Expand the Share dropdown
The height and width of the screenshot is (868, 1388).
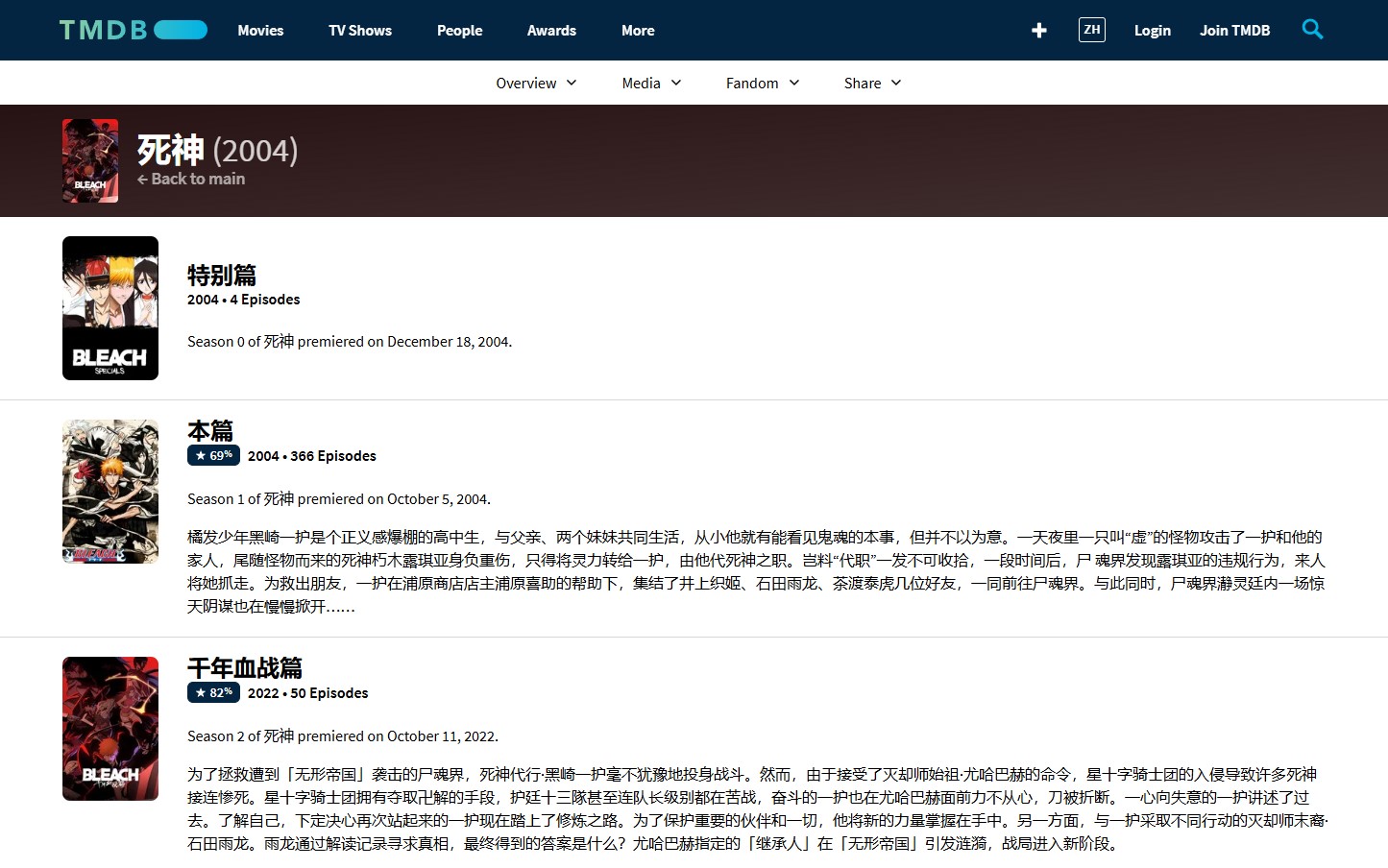(872, 84)
